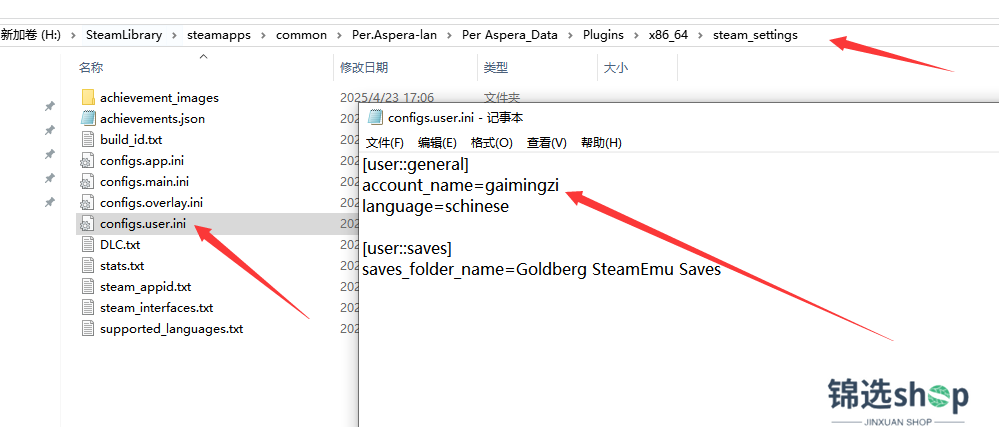Click the supported_languages.txt file icon
The width and height of the screenshot is (999, 427).
click(x=88, y=329)
